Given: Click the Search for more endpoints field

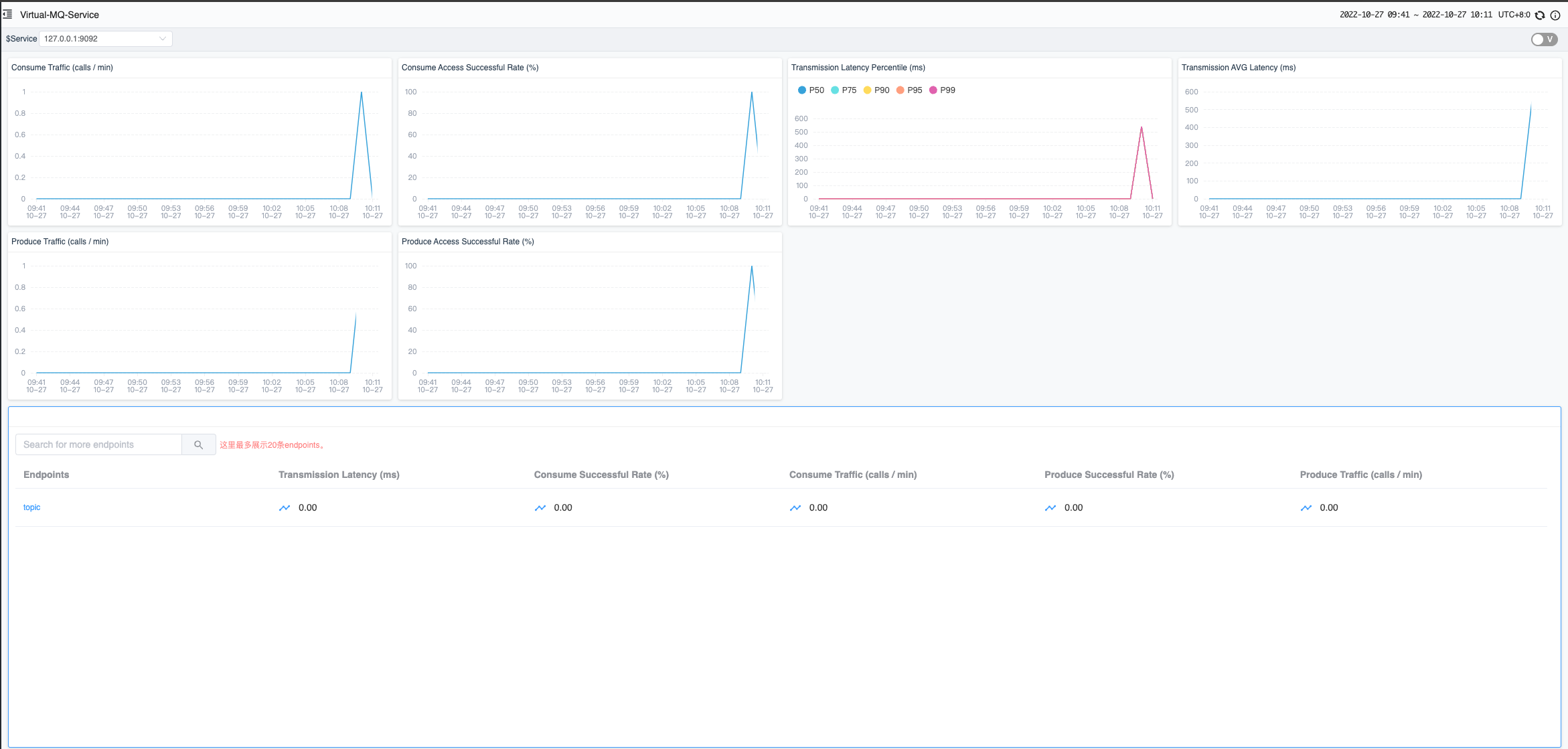Looking at the screenshot, I should (x=98, y=444).
